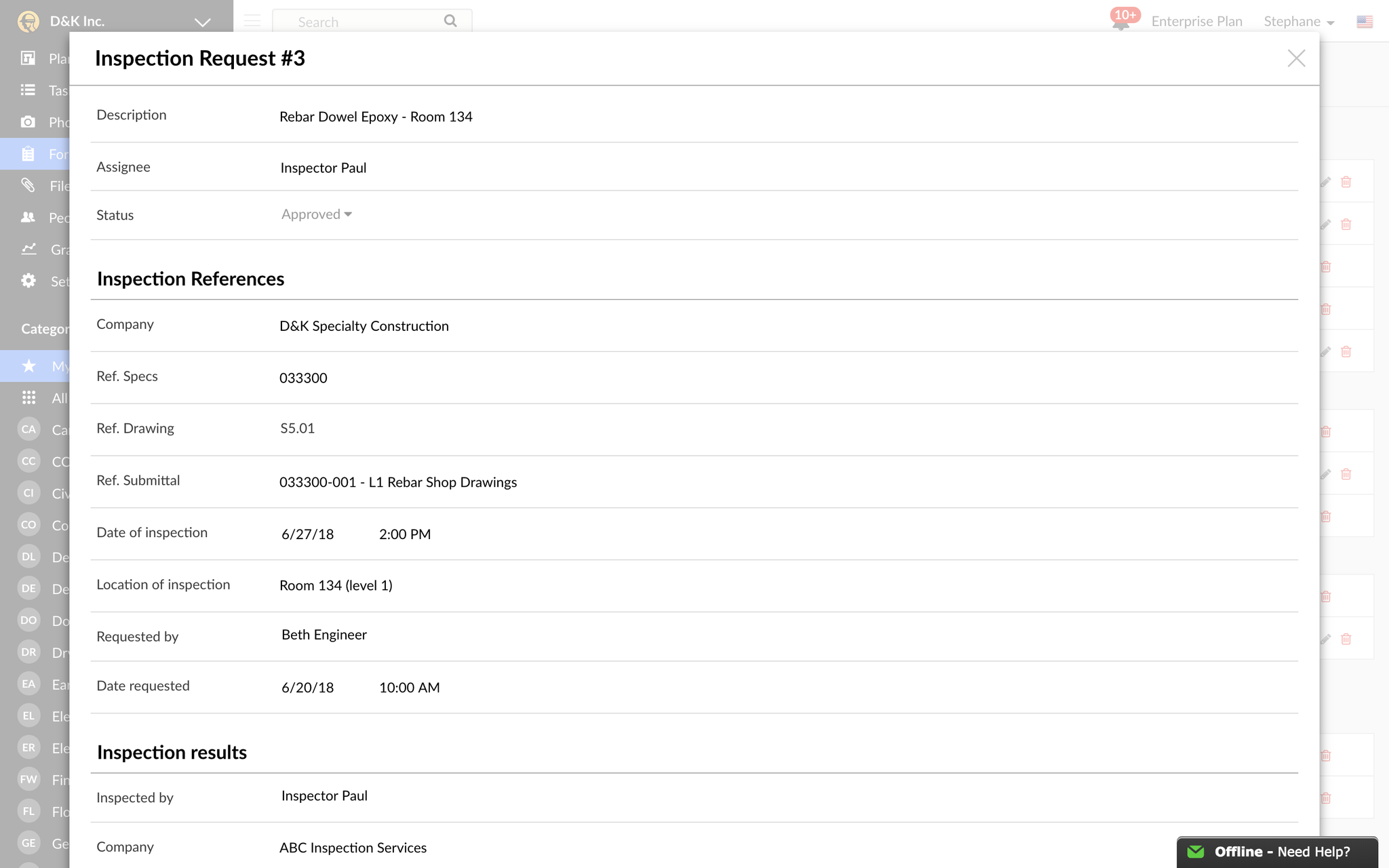Focus the Search input field
This screenshot has width=1389, height=868.
click(372, 21)
